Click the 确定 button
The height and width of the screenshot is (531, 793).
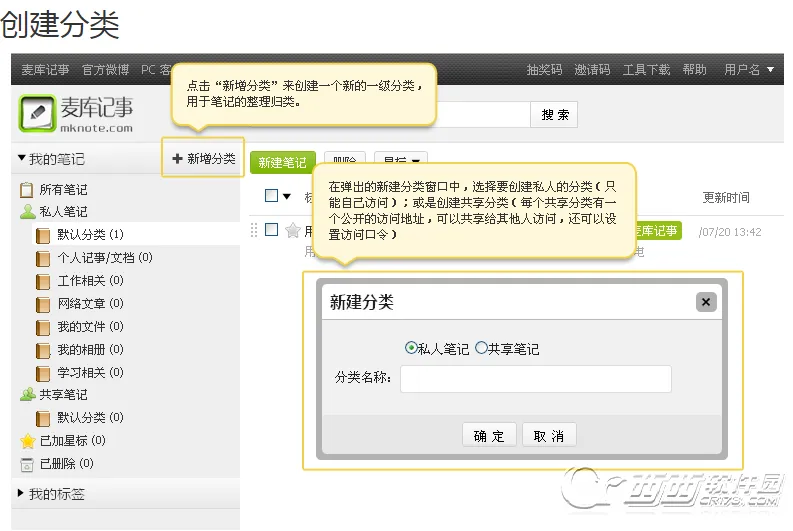point(489,436)
